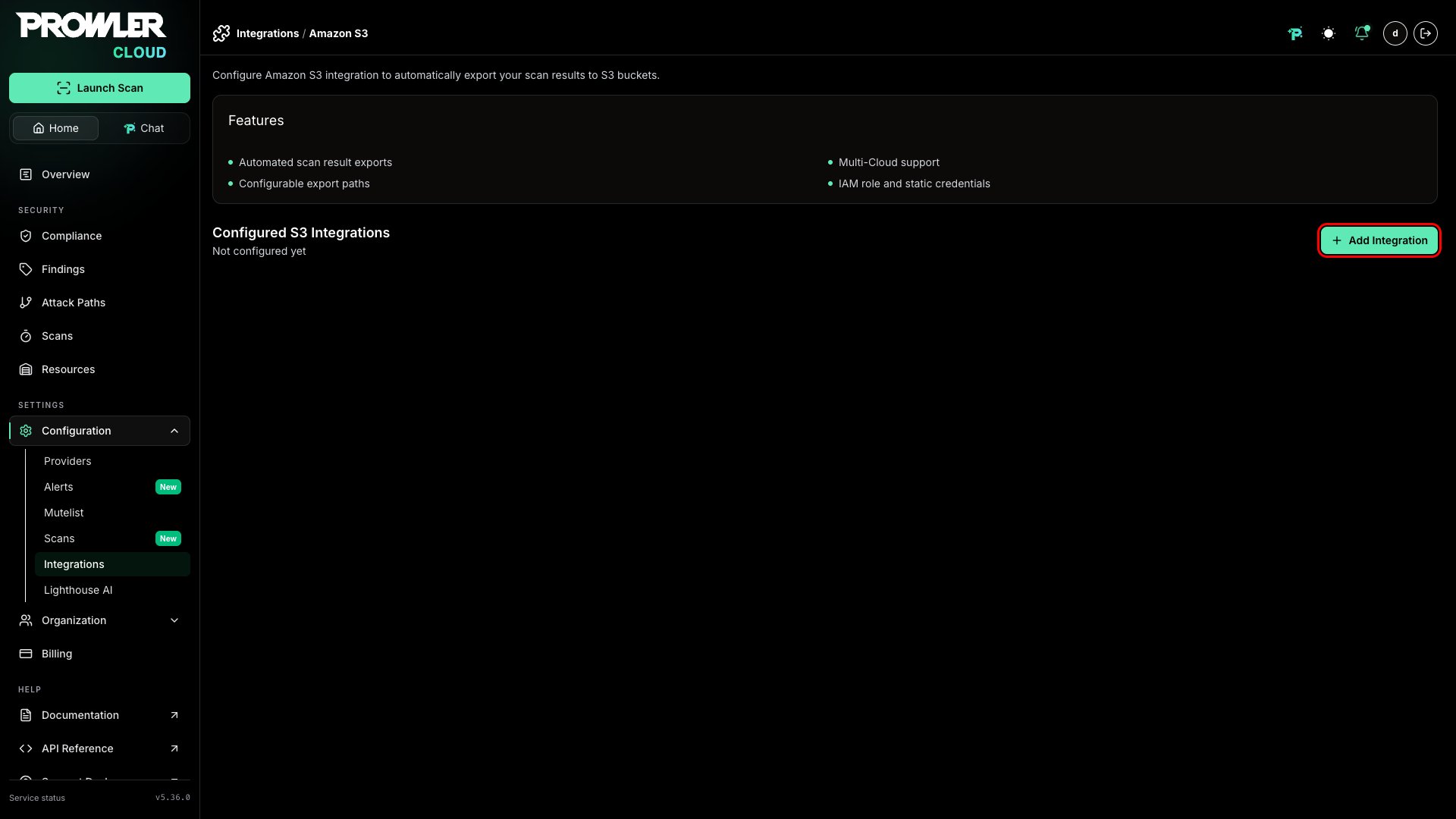
Task: Click the Home house icon
Action: pyautogui.click(x=39, y=128)
